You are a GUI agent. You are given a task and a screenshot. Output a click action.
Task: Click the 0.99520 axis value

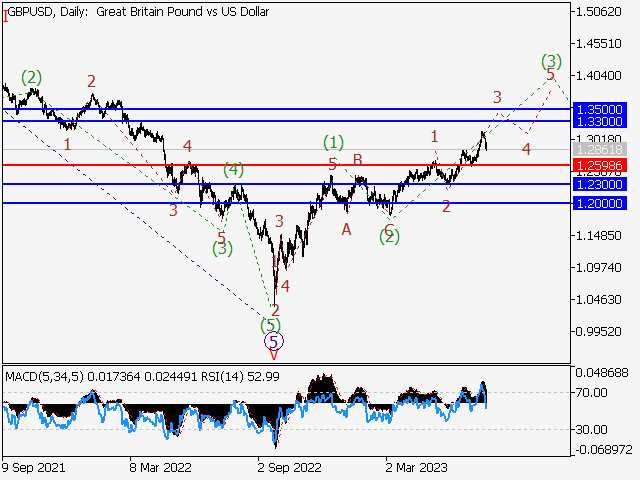[x=598, y=331]
